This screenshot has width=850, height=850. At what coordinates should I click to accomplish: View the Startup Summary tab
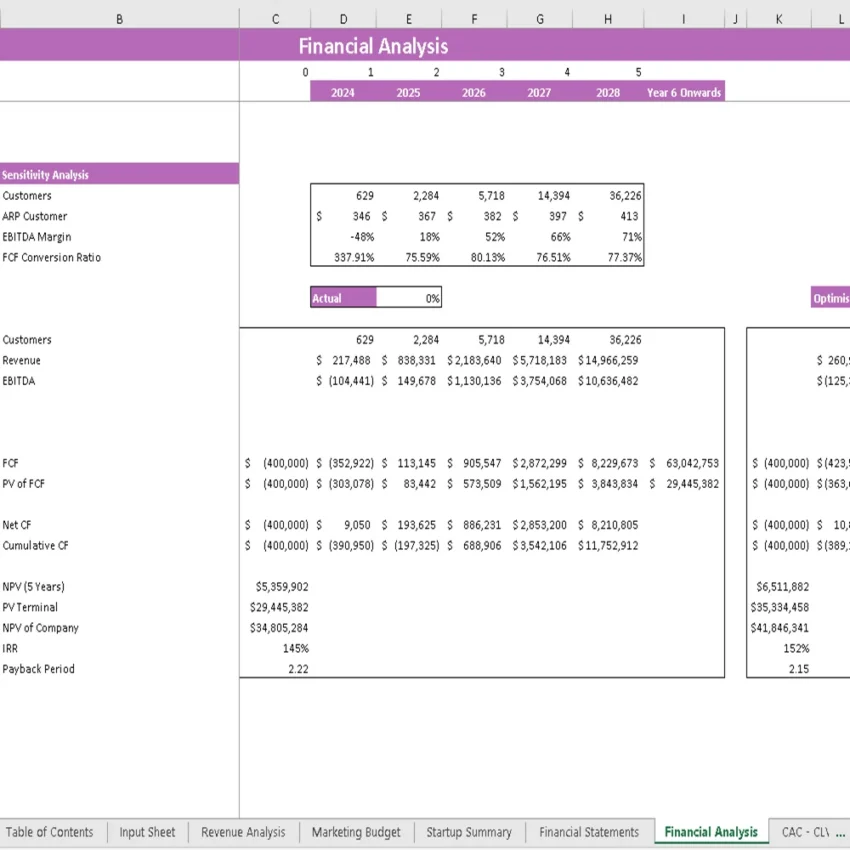pyautogui.click(x=469, y=831)
